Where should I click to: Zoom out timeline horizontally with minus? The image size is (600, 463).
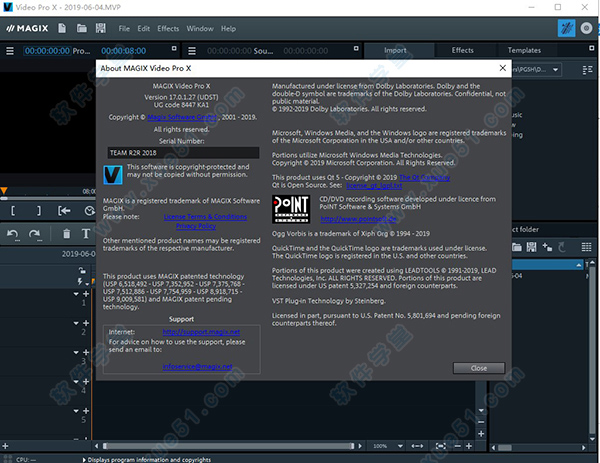click(x=457, y=446)
